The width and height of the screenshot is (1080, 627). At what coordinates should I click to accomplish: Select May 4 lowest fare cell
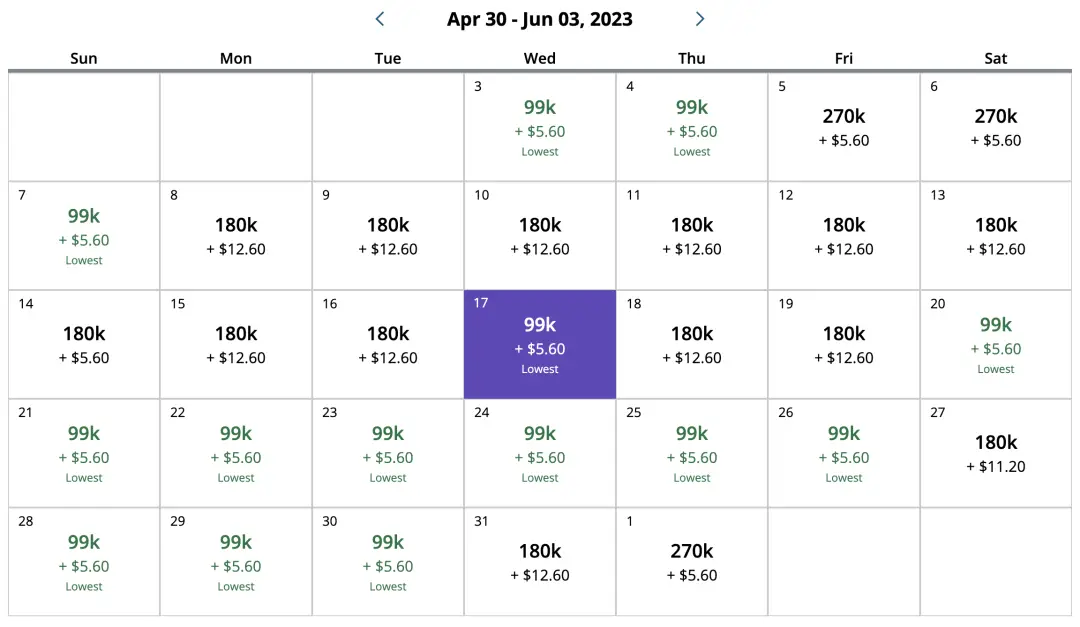(692, 127)
